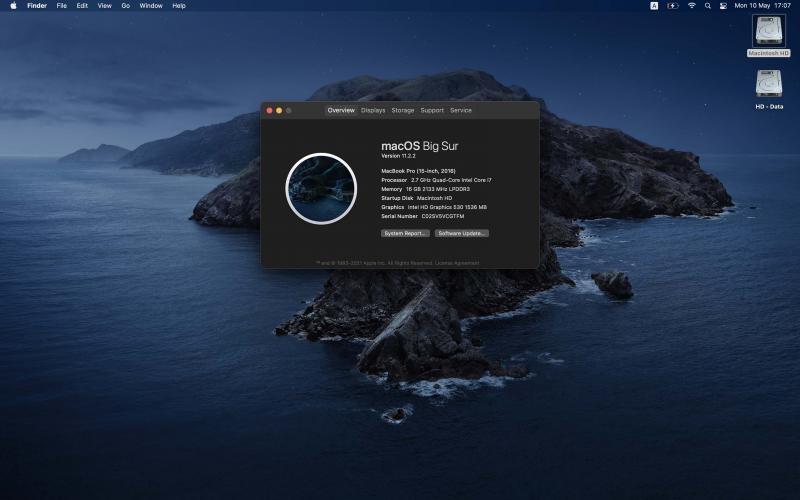Select the MacBook Pro model line

pyautogui.click(x=418, y=171)
